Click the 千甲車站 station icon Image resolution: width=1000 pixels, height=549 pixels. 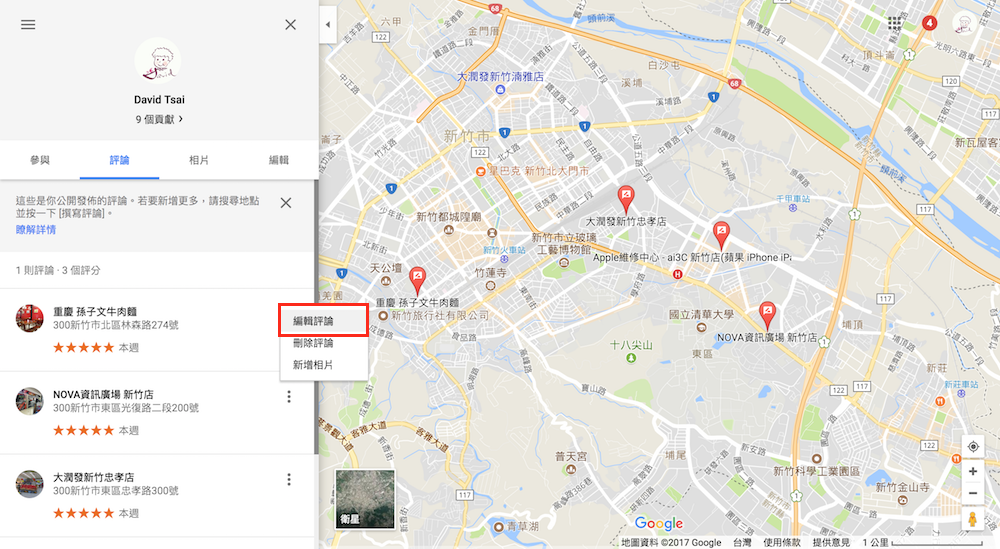pyautogui.click(x=793, y=208)
